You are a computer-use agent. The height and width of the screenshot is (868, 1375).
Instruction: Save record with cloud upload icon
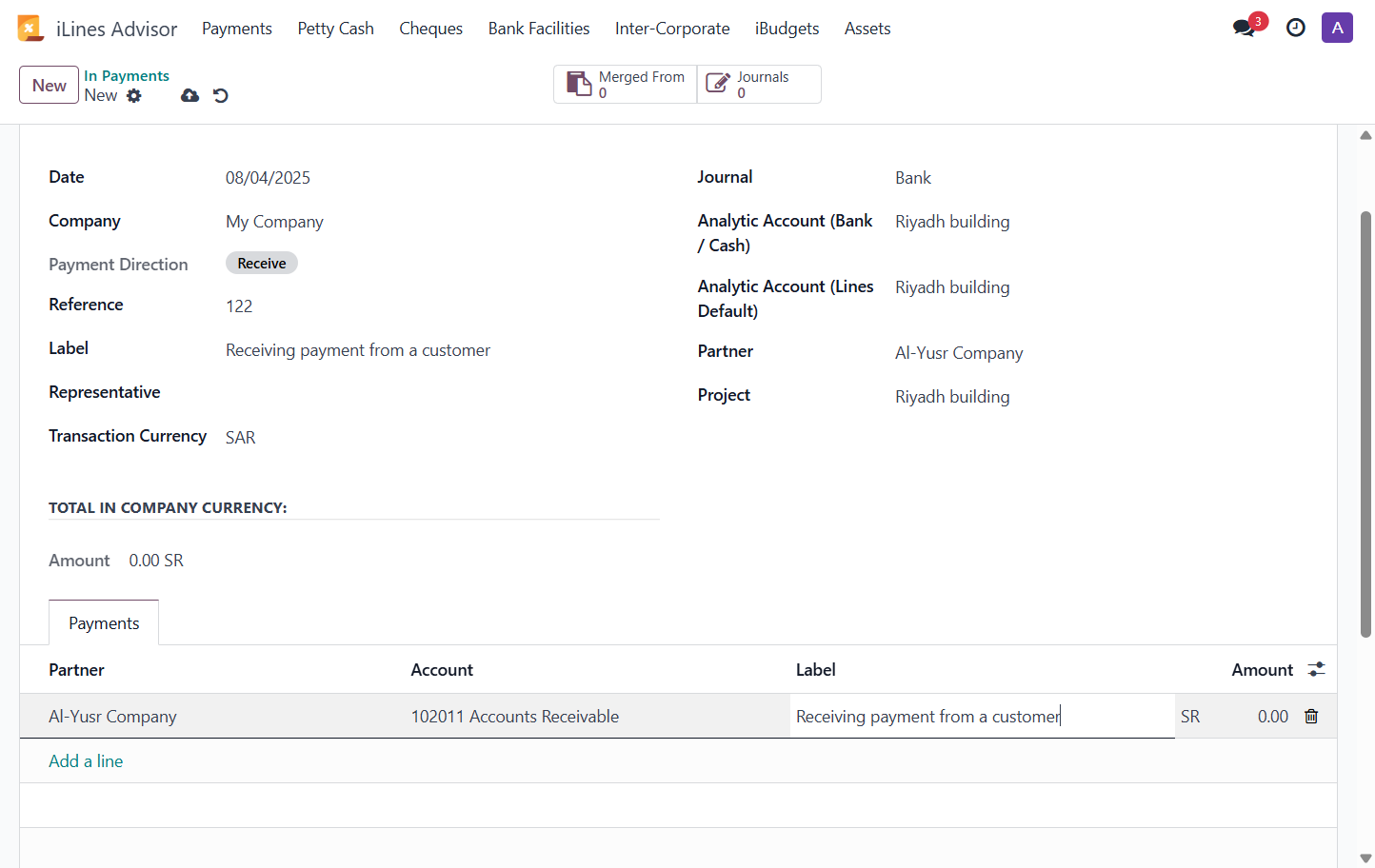[190, 95]
